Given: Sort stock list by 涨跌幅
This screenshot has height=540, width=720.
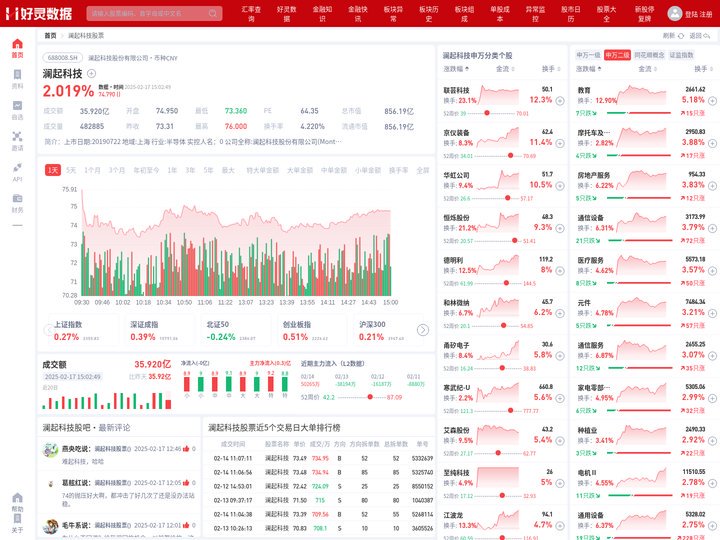Looking at the screenshot, I should (x=456, y=69).
